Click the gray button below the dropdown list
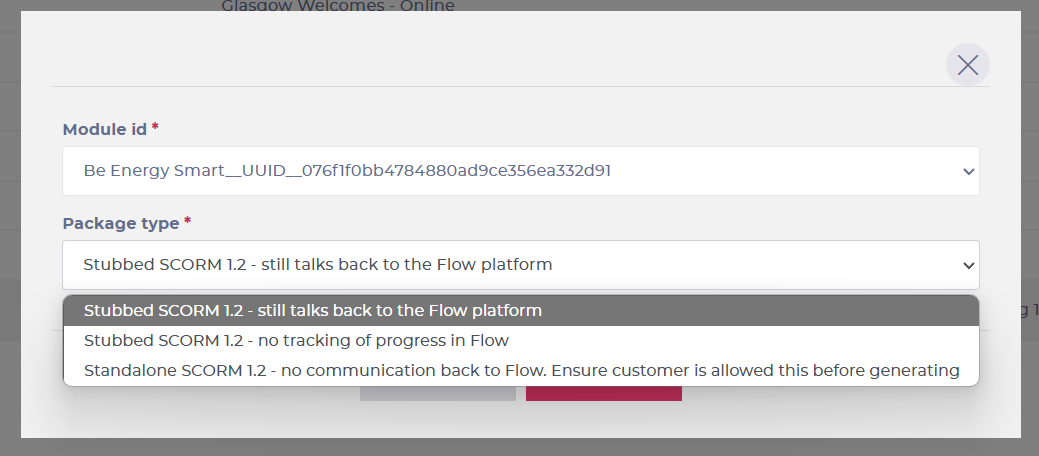The width and height of the screenshot is (1039, 456). [x=437, y=394]
